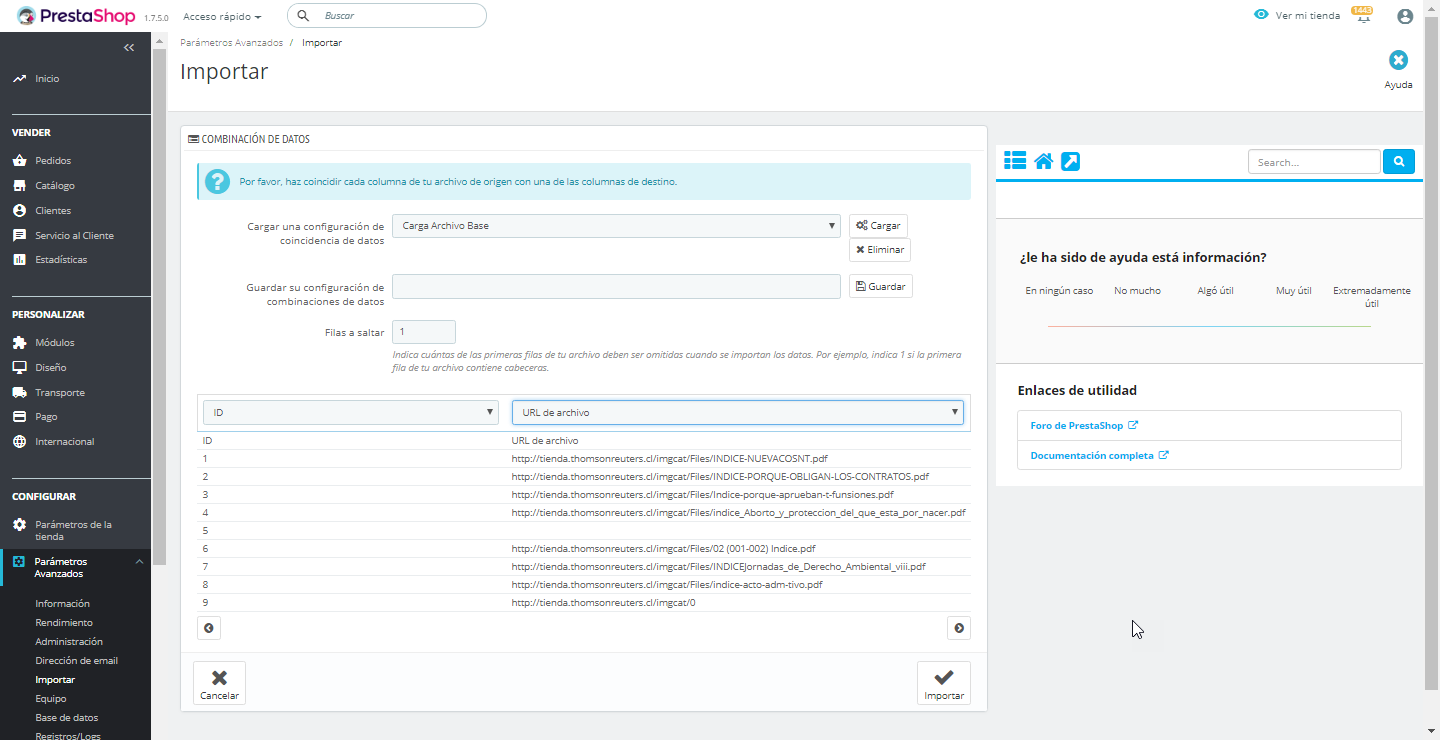Select the Administración submenu item
Image resolution: width=1440 pixels, height=740 pixels.
tap(69, 642)
